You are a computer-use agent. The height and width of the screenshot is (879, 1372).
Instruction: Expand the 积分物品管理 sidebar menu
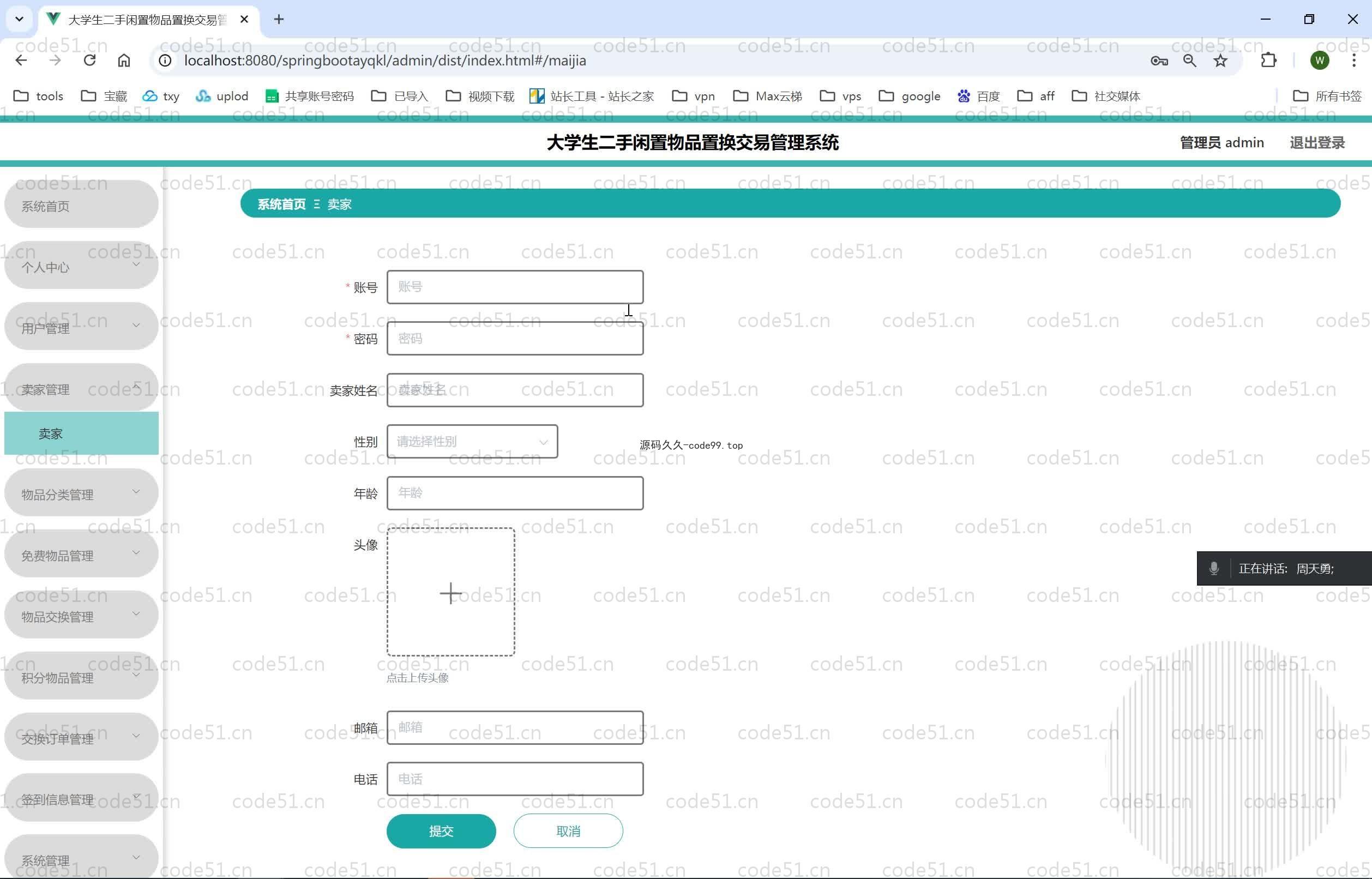[81, 676]
